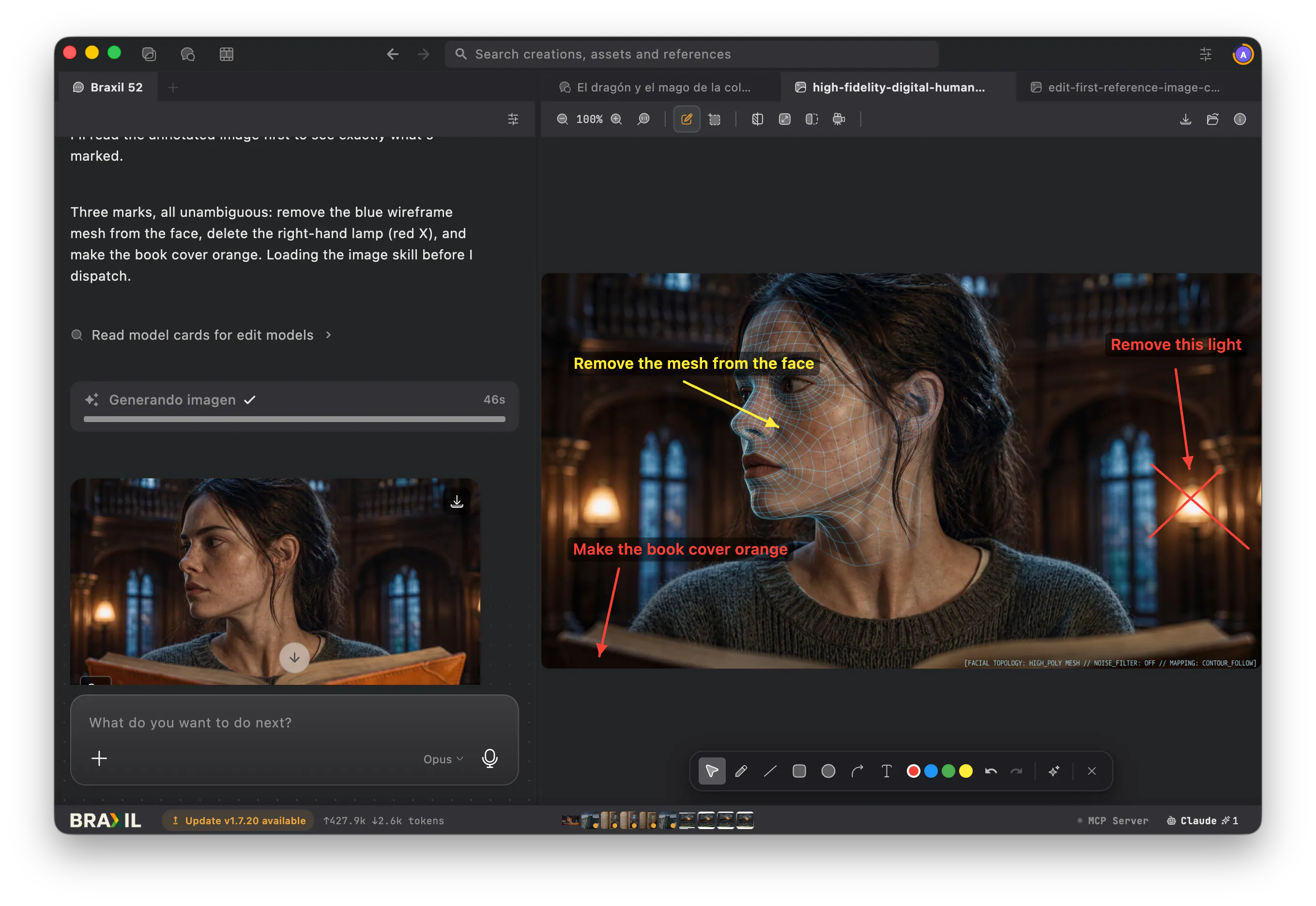The height and width of the screenshot is (906, 1316).
Task: Open the last thumbnail in bottom filmstrip
Action: pyautogui.click(x=744, y=820)
